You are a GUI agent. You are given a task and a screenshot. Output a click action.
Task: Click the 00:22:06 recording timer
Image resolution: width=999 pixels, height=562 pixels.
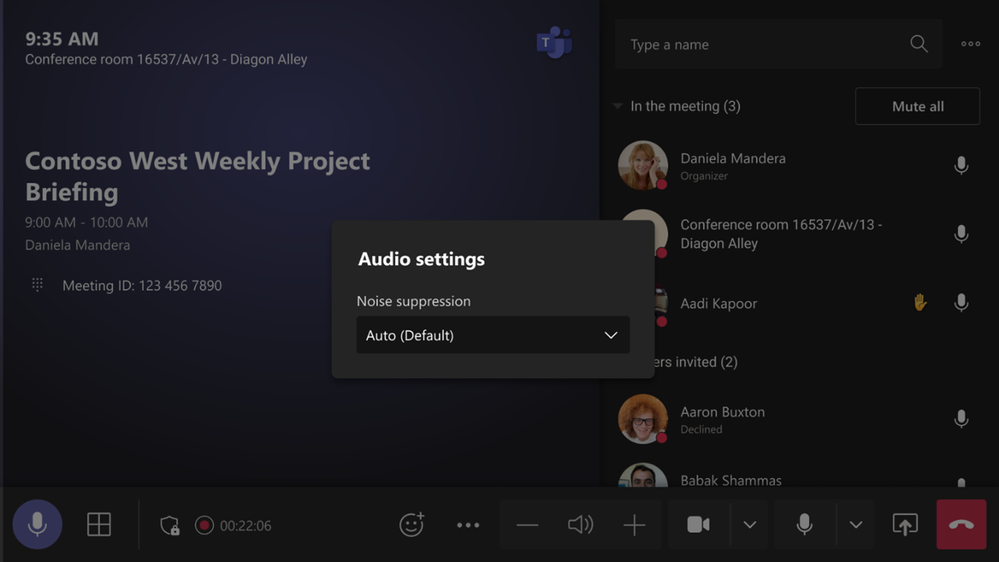[245, 526]
